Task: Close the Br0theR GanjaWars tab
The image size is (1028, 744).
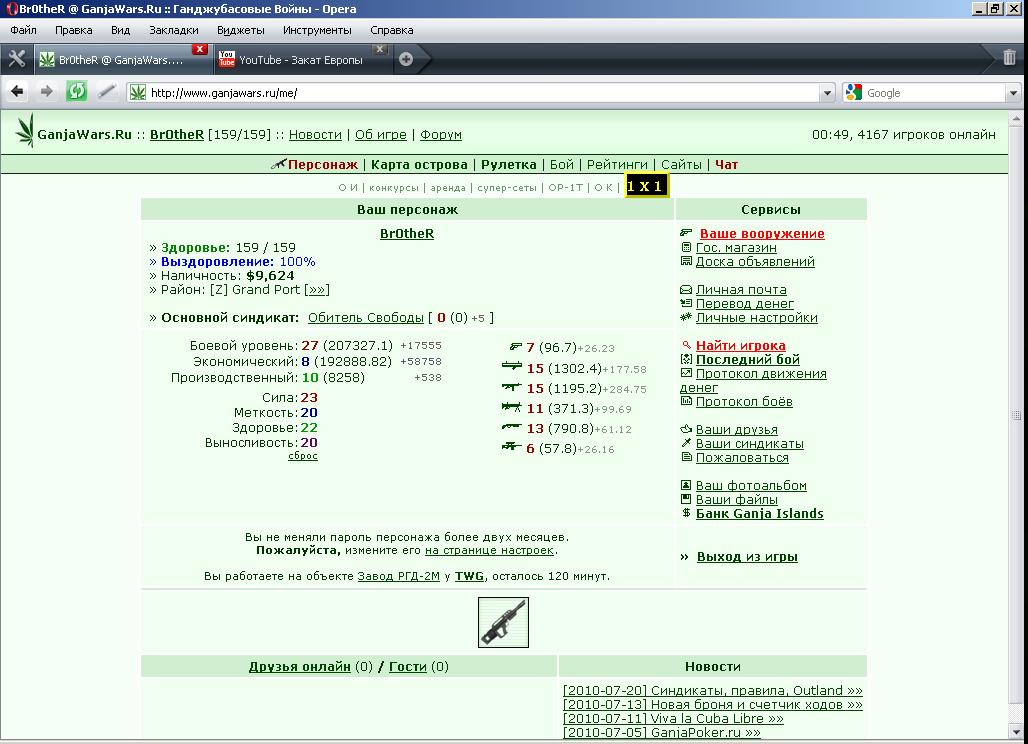Action: click(x=200, y=49)
